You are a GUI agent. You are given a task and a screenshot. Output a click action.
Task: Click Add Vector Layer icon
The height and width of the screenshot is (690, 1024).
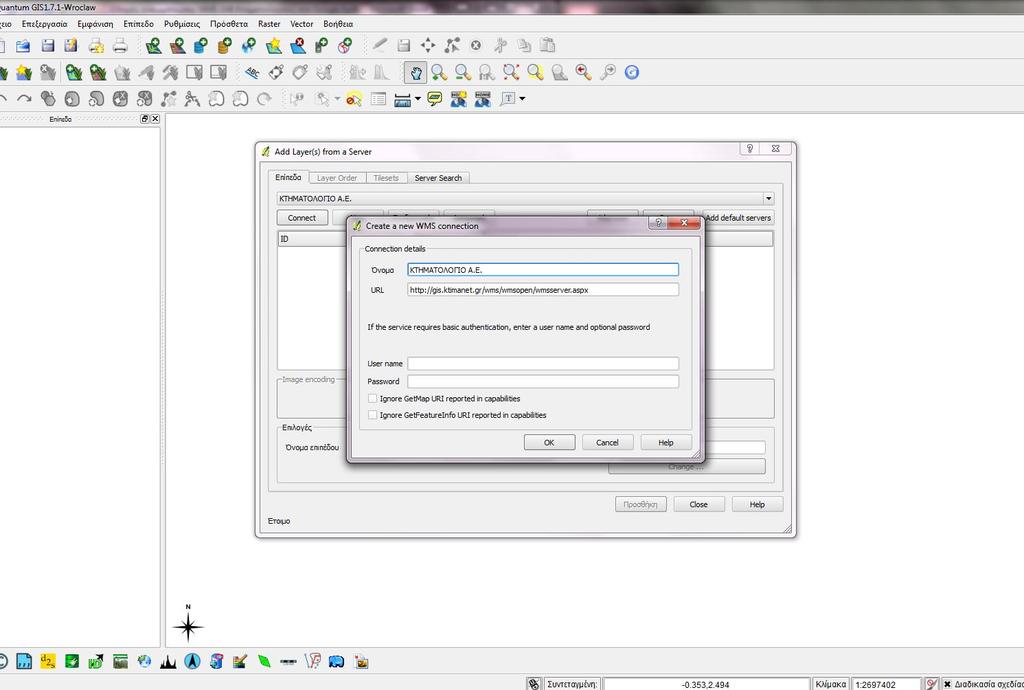click(x=153, y=46)
